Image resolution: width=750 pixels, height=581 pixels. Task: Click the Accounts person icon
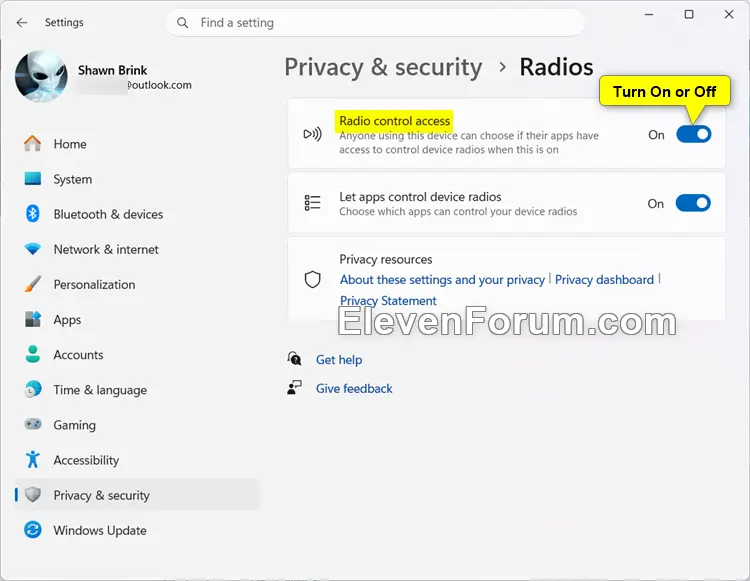(x=33, y=354)
